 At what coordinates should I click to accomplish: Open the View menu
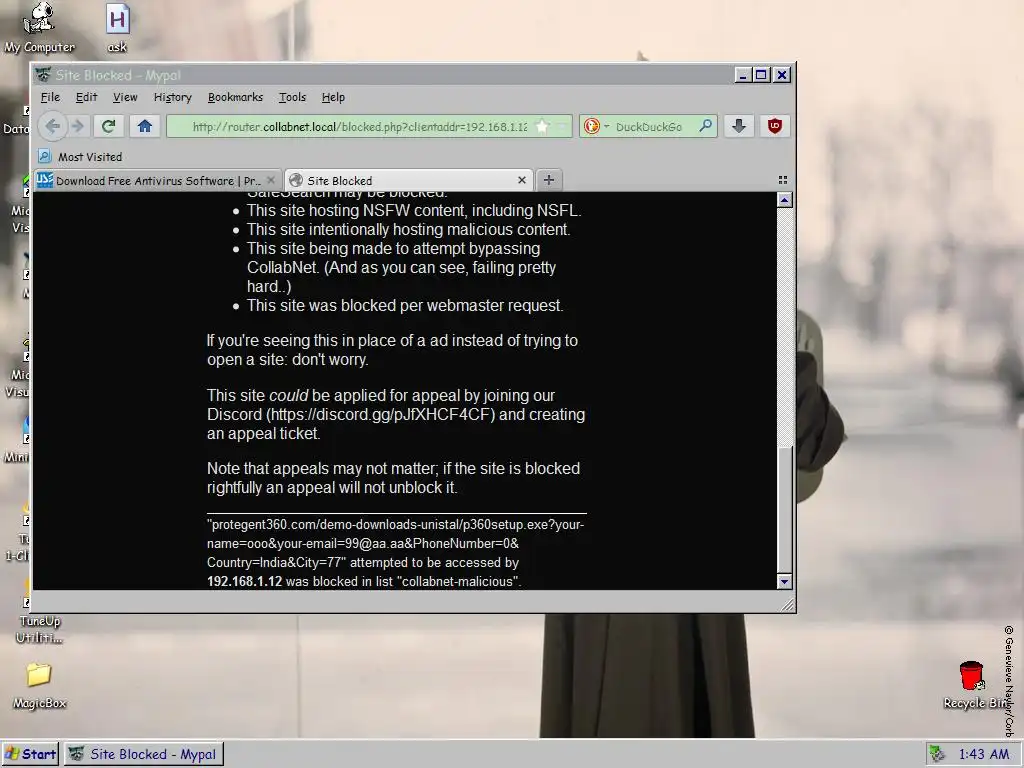pos(125,97)
